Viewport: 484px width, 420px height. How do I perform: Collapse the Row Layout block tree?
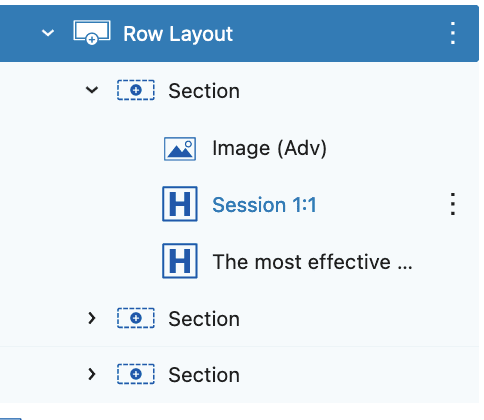pos(48,33)
